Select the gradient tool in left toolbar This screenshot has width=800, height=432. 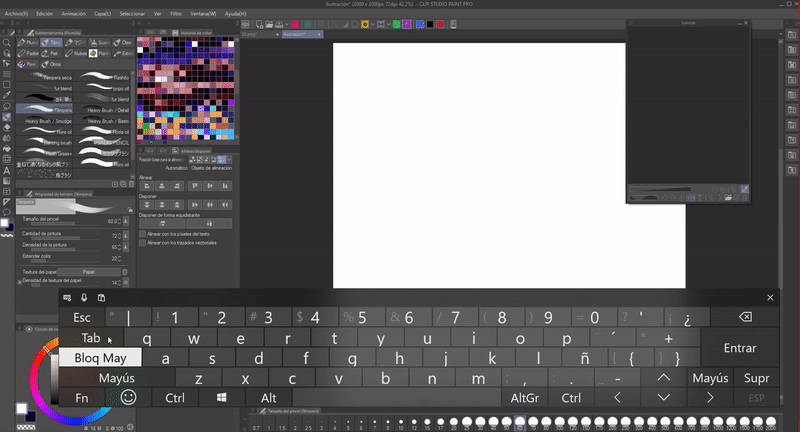pos(7,181)
